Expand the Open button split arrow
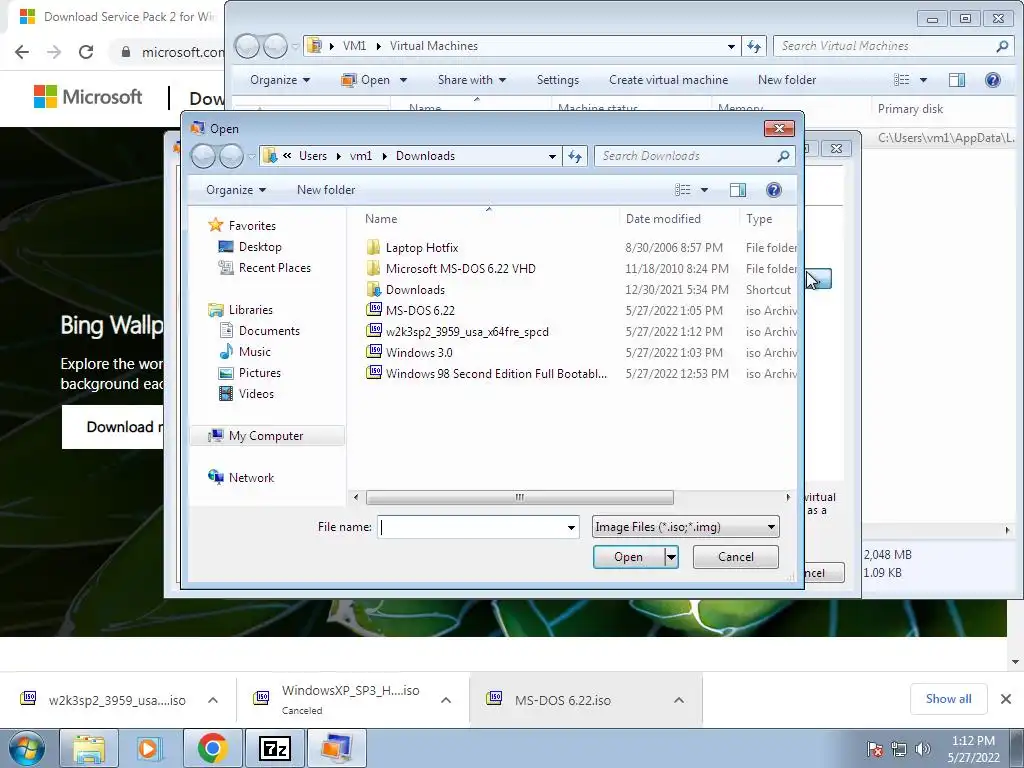The width and height of the screenshot is (1024, 768). coord(671,557)
